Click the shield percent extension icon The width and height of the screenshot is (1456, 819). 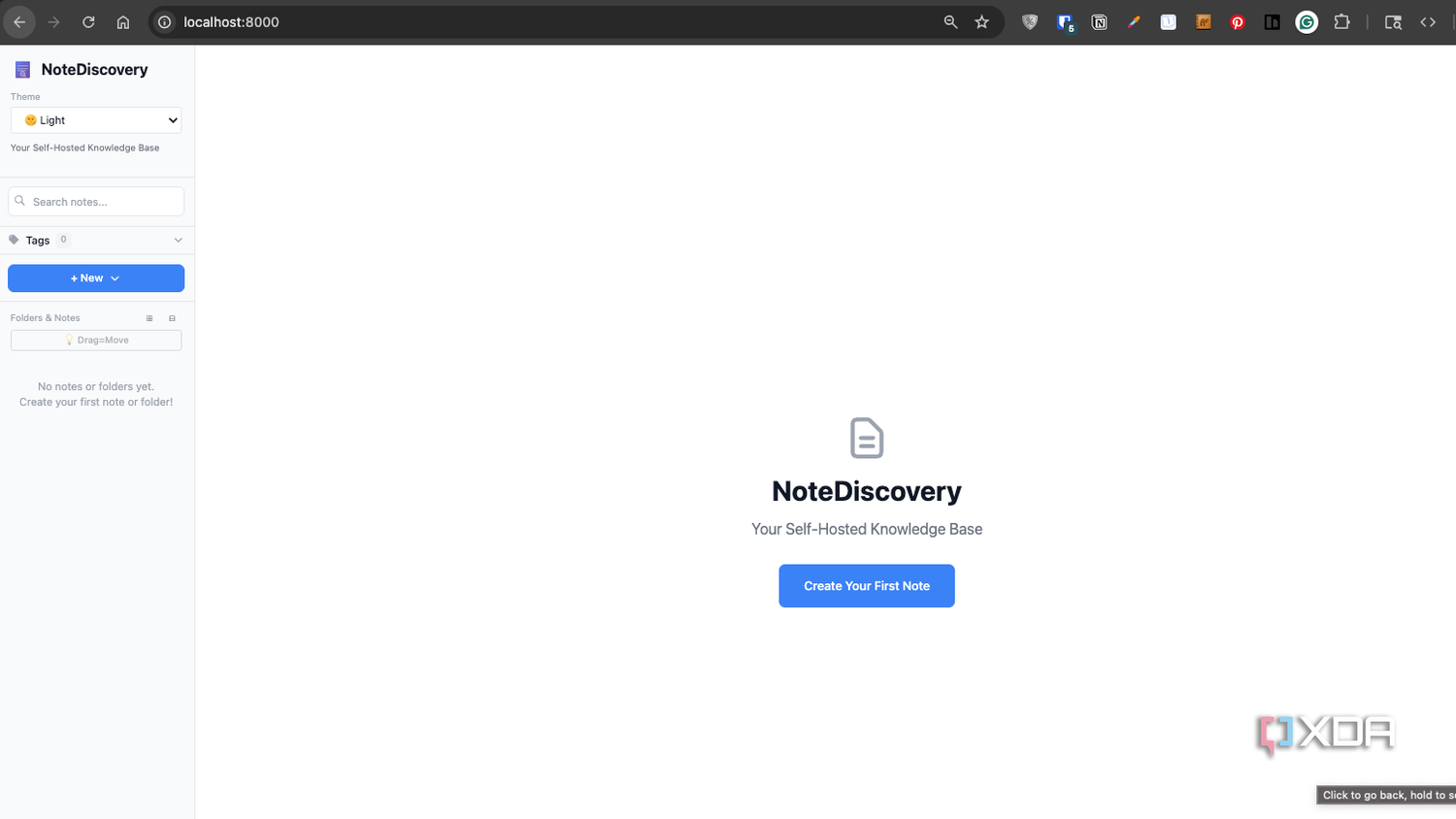click(x=1030, y=22)
